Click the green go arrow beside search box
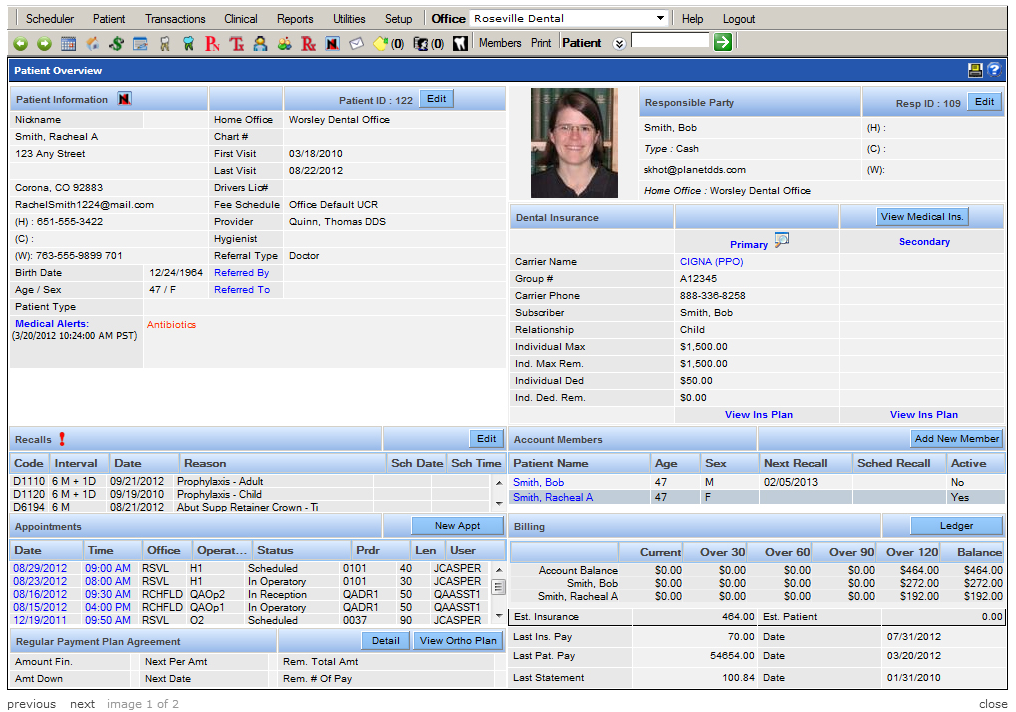The width and height of the screenshot is (1016, 712). 722,42
